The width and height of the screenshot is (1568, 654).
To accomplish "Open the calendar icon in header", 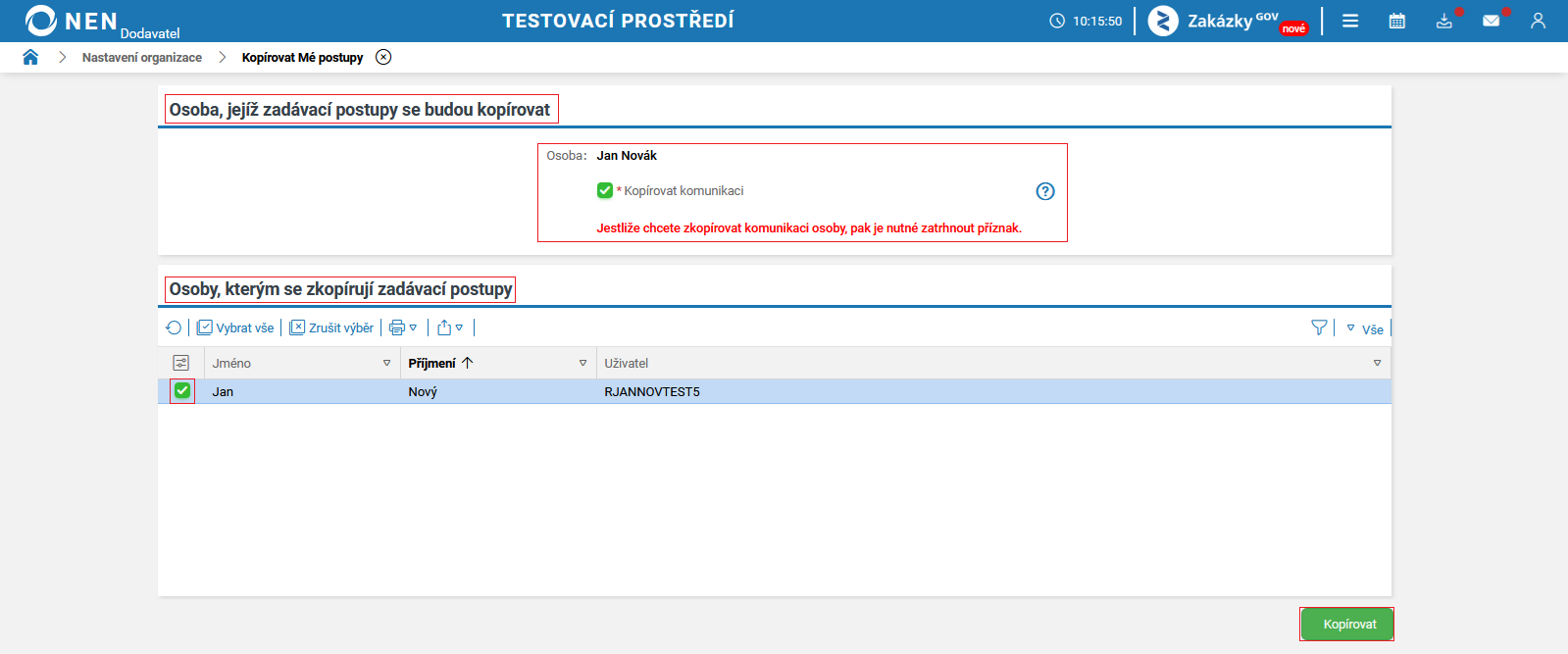I will pyautogui.click(x=1397, y=21).
